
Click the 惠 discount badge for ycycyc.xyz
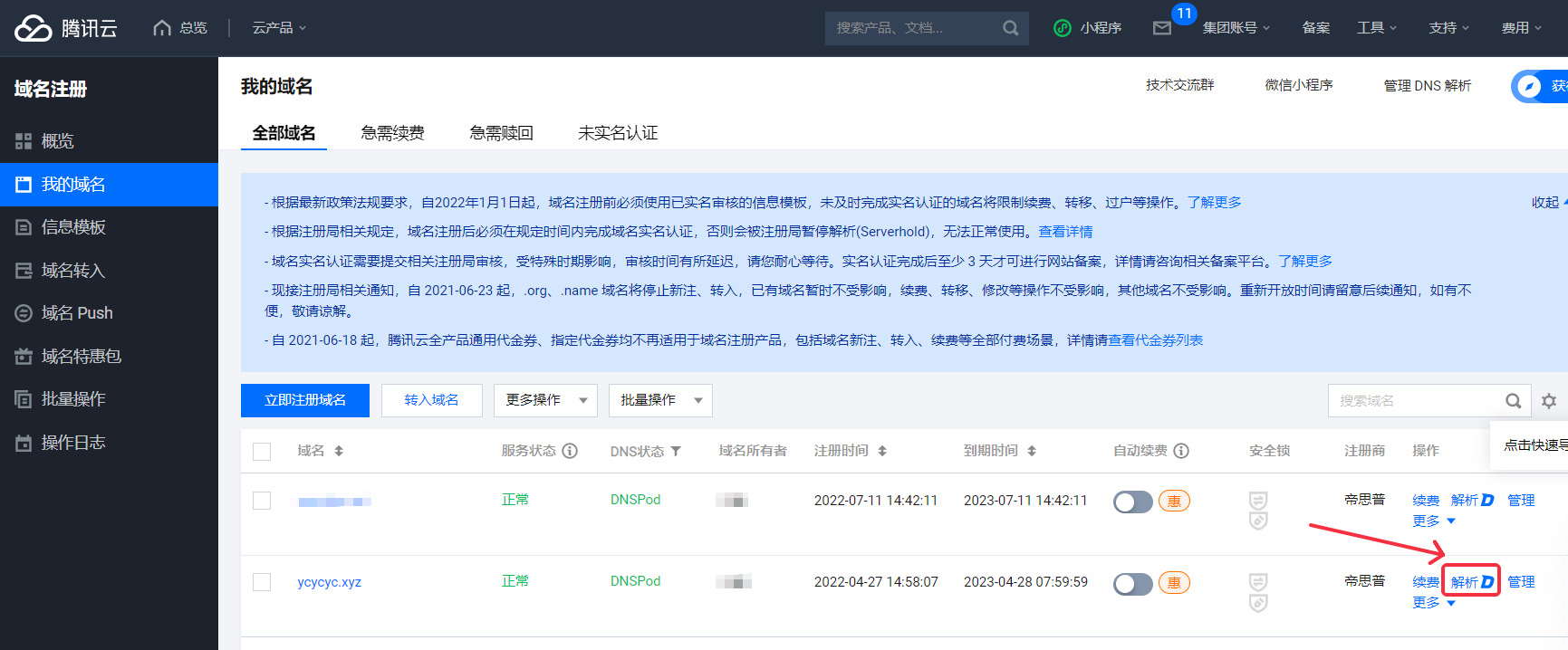(1174, 583)
